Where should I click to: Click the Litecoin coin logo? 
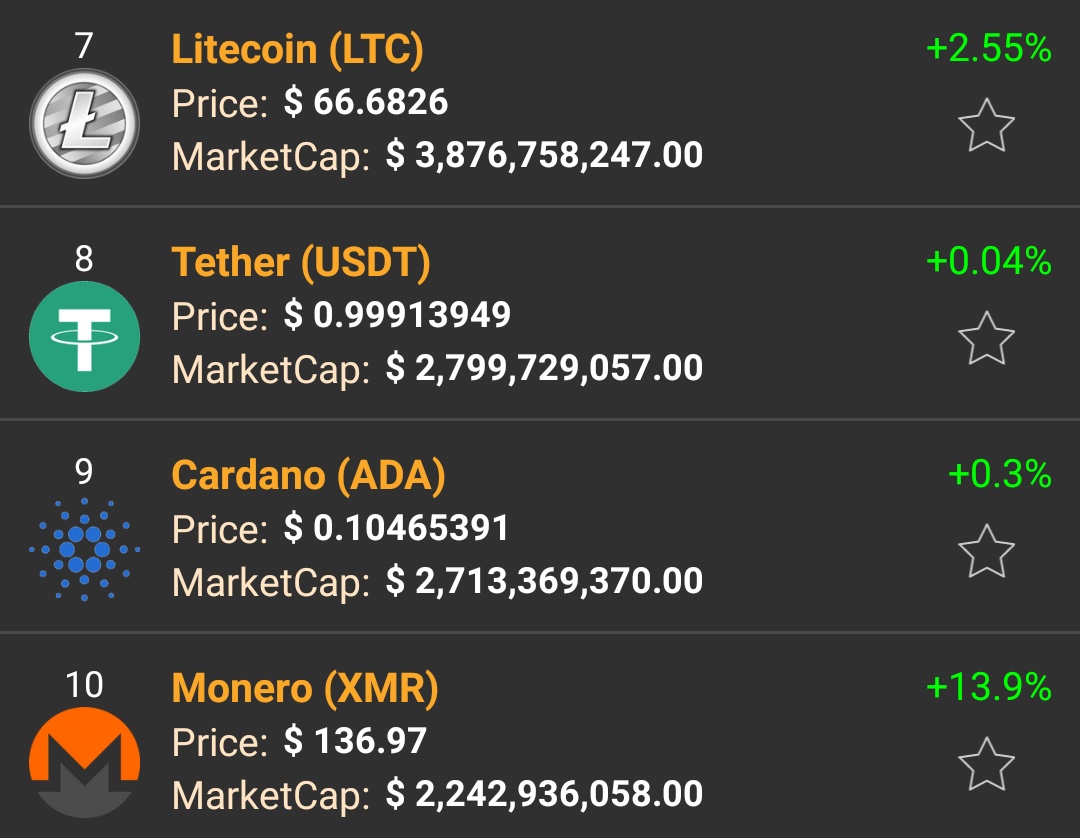coord(84,123)
